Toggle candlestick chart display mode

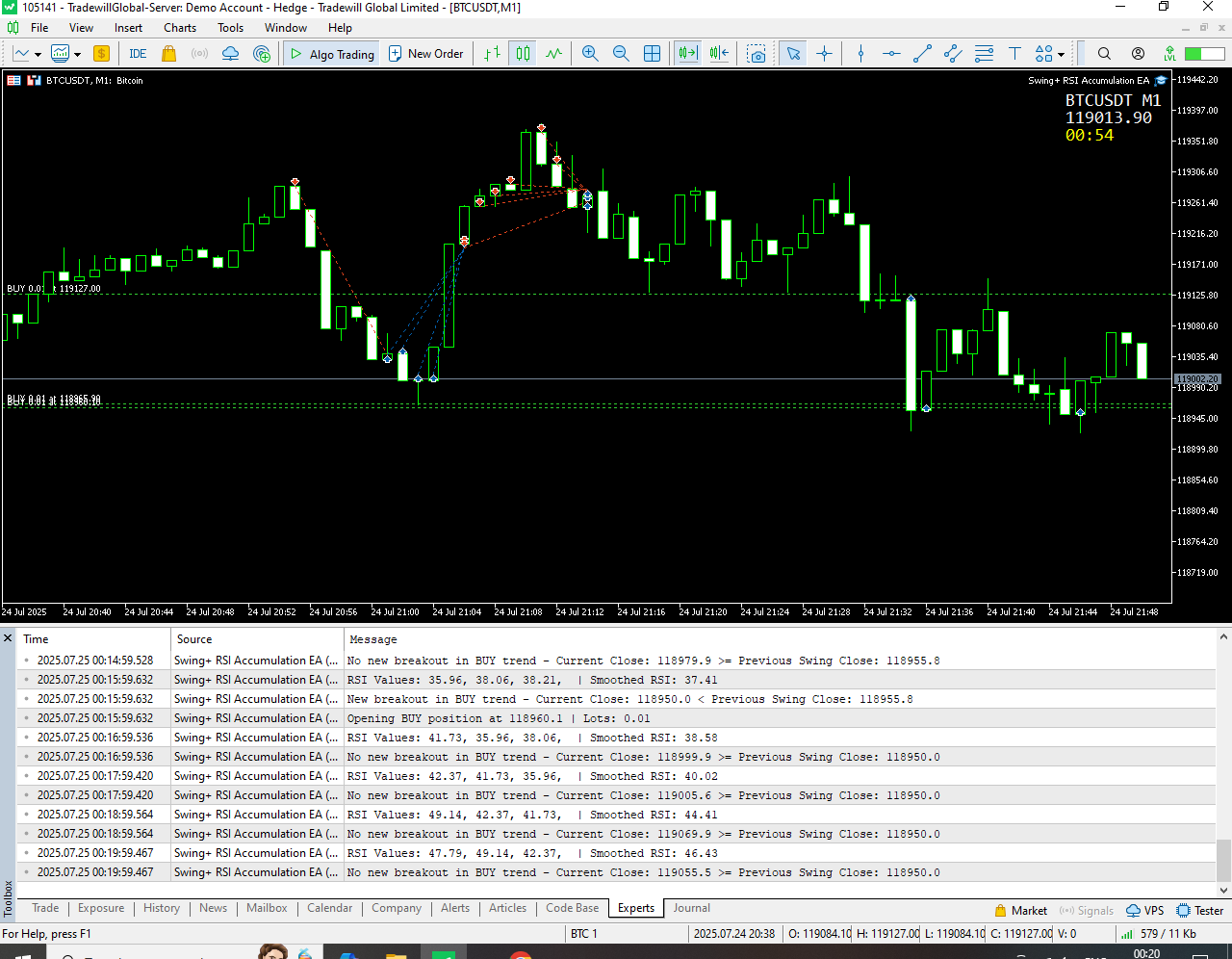[523, 54]
